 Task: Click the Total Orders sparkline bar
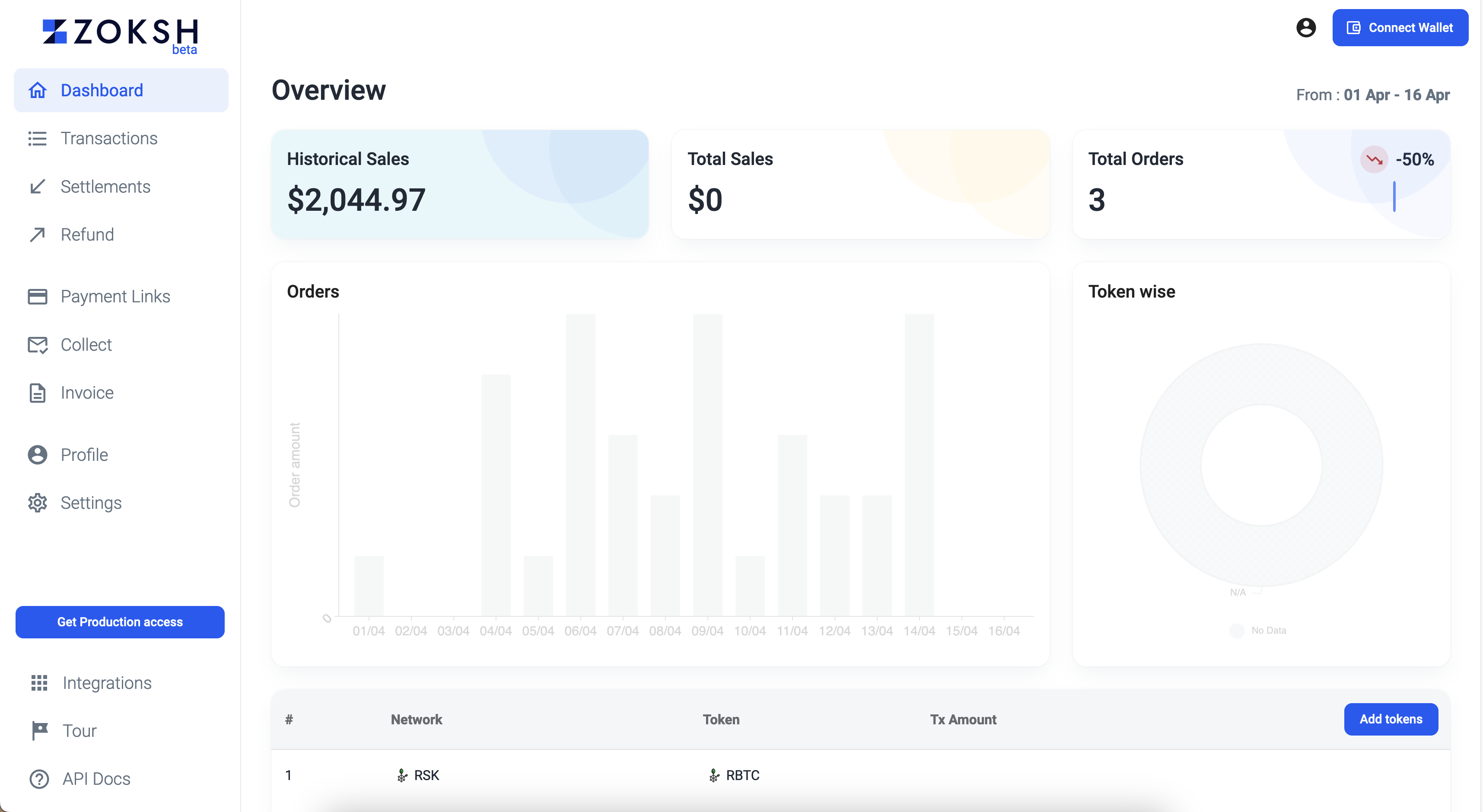click(1394, 196)
